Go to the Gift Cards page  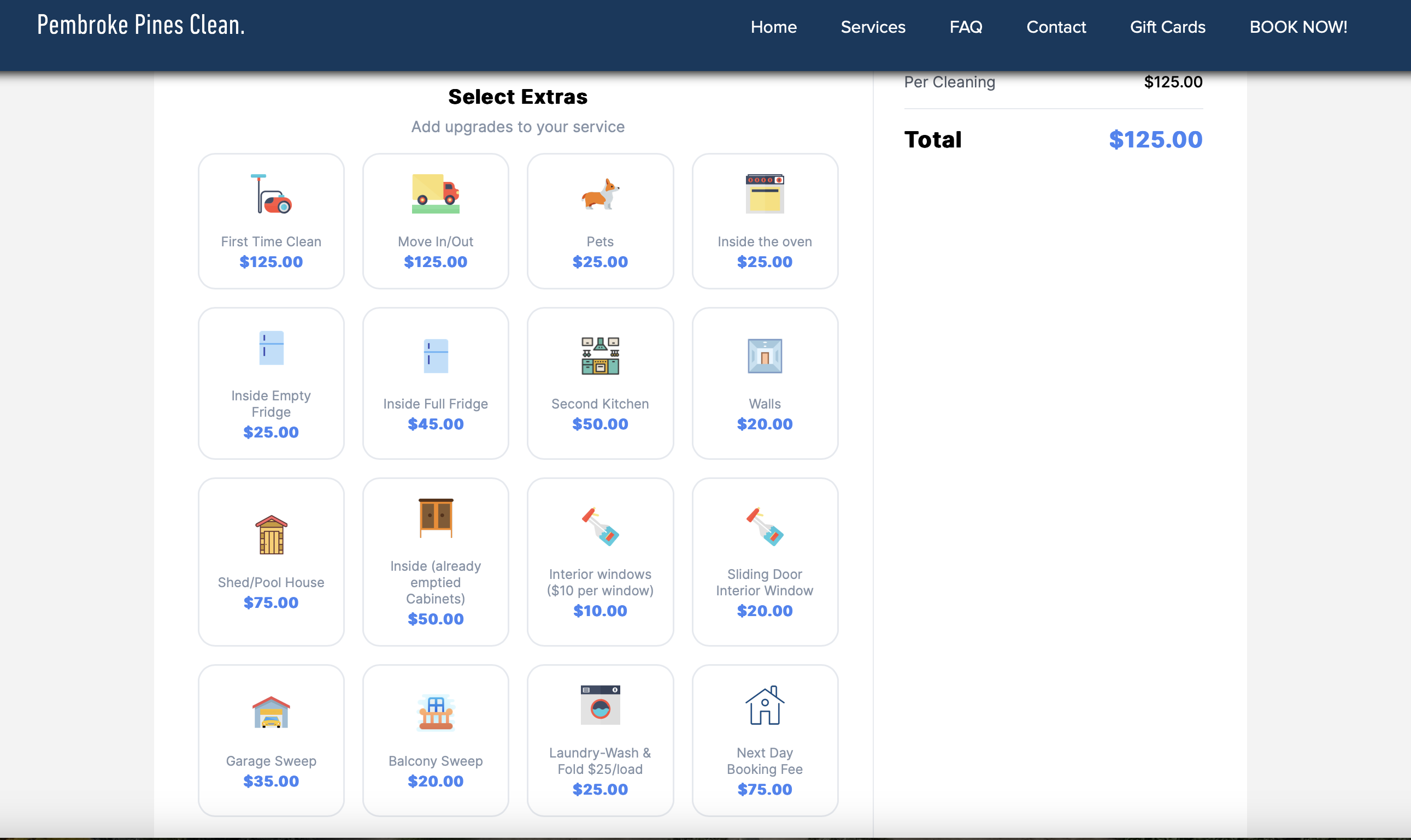[1167, 27]
